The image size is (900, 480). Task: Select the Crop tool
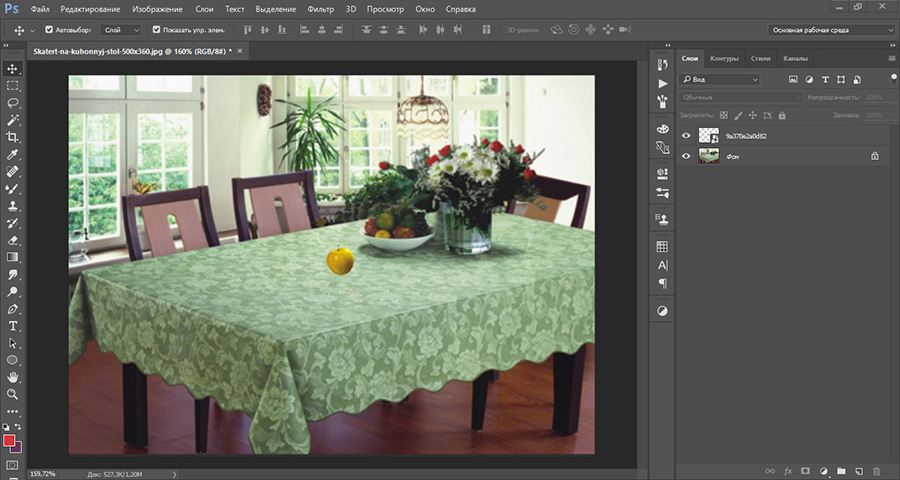13,137
